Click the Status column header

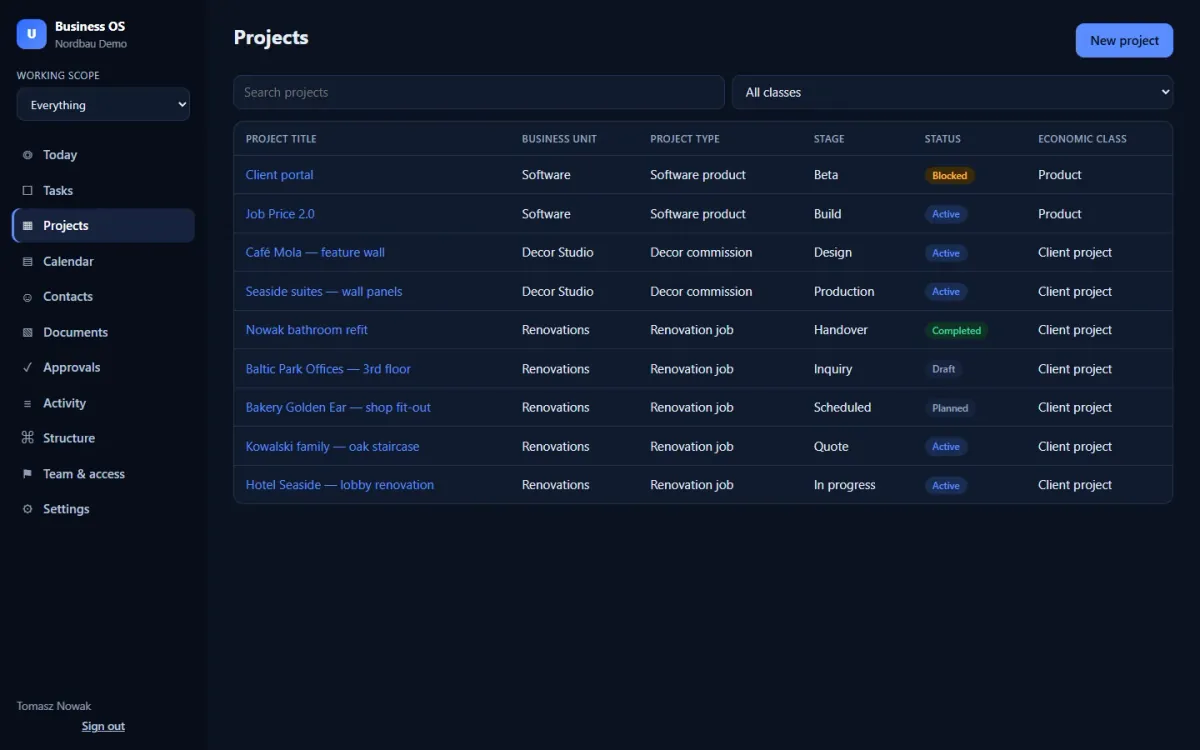click(x=942, y=139)
